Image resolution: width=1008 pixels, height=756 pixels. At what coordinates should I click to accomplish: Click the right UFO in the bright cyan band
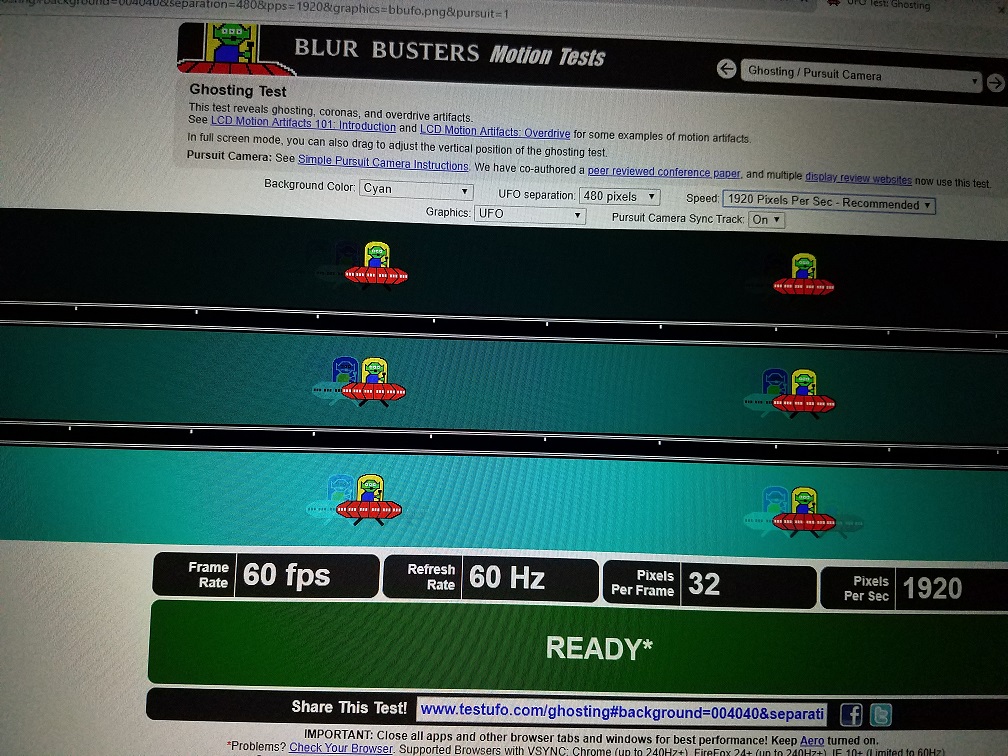[804, 512]
